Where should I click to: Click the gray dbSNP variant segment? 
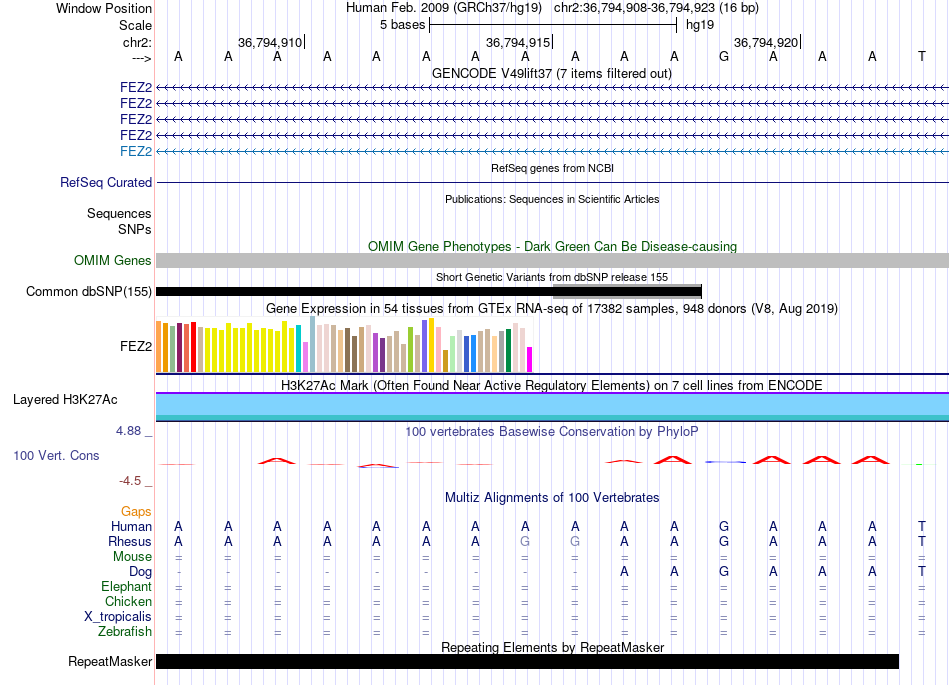tap(627, 291)
